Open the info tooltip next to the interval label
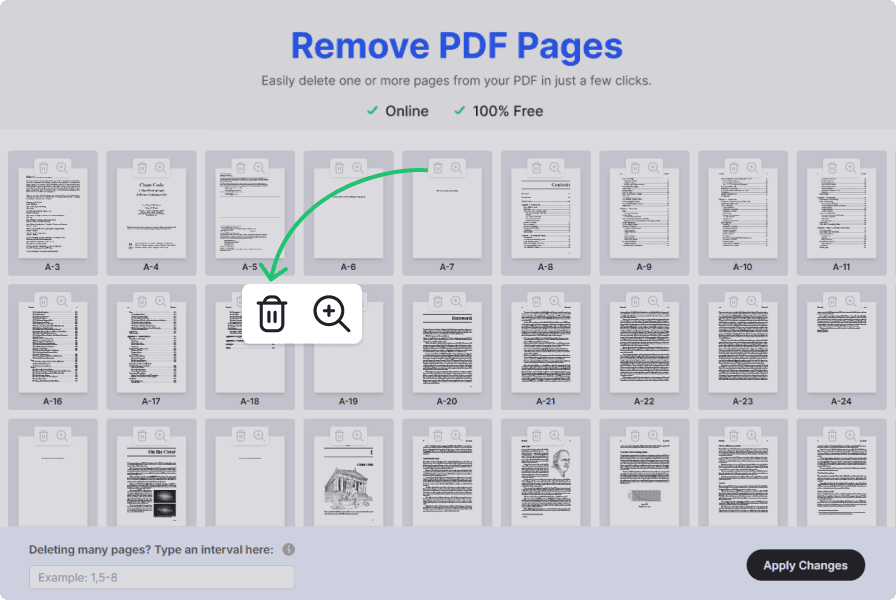Viewport: 896px width, 600px height. point(287,549)
